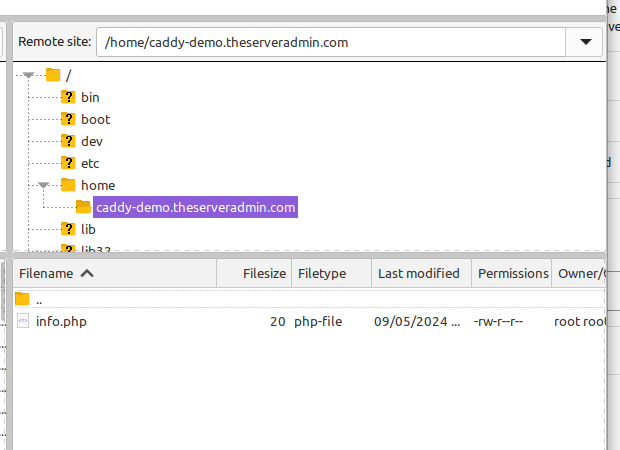
Task: Collapse the home folder tree node
Action: tap(44, 185)
